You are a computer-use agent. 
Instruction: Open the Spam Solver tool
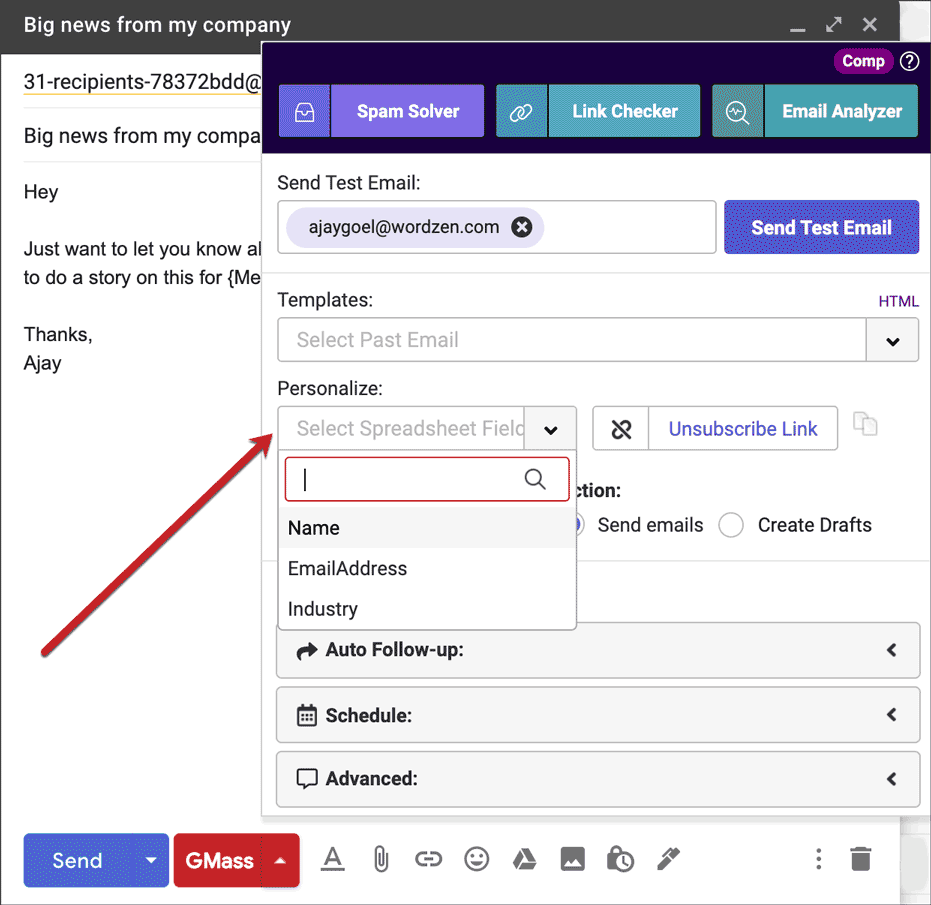tap(407, 111)
